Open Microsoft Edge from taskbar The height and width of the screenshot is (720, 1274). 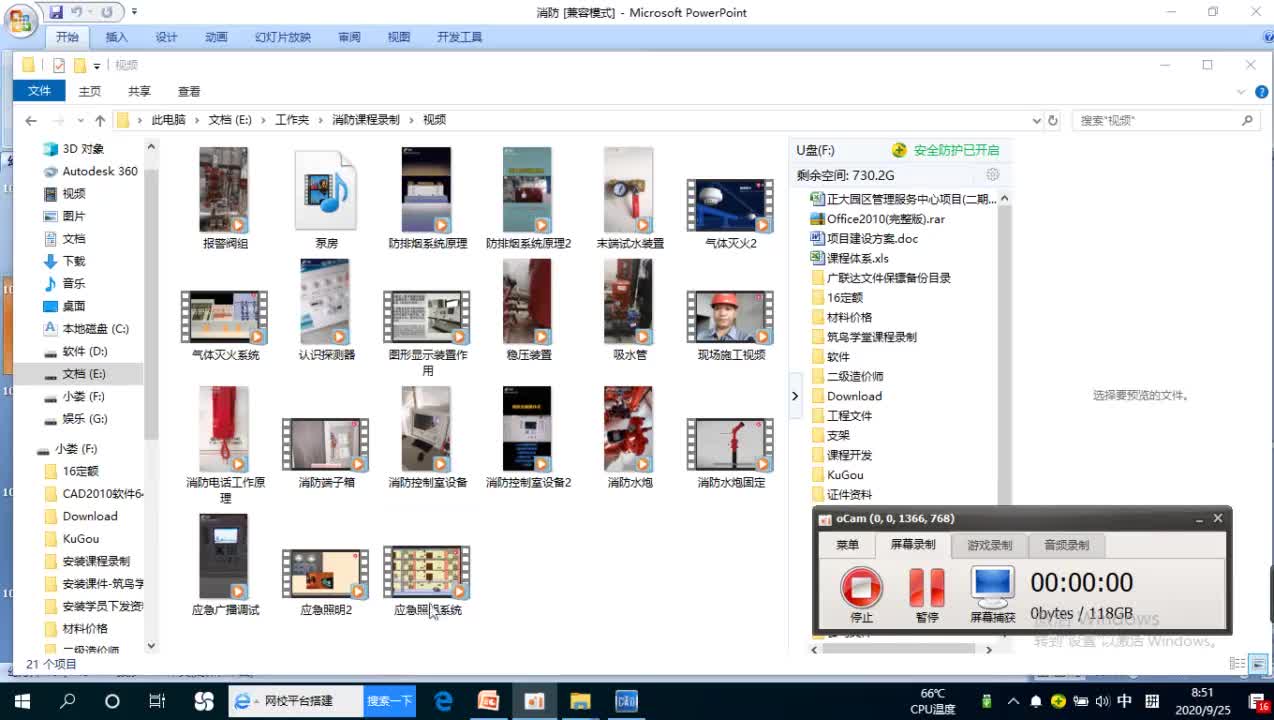[x=443, y=701]
